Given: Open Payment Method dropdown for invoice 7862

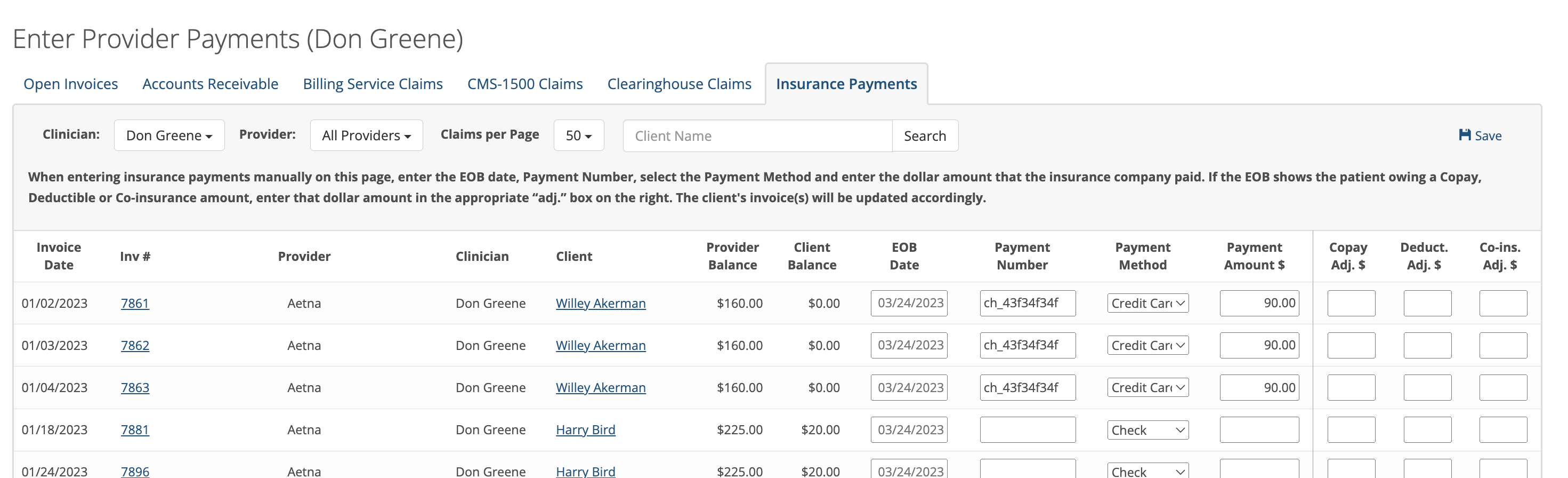Looking at the screenshot, I should coord(1148,345).
